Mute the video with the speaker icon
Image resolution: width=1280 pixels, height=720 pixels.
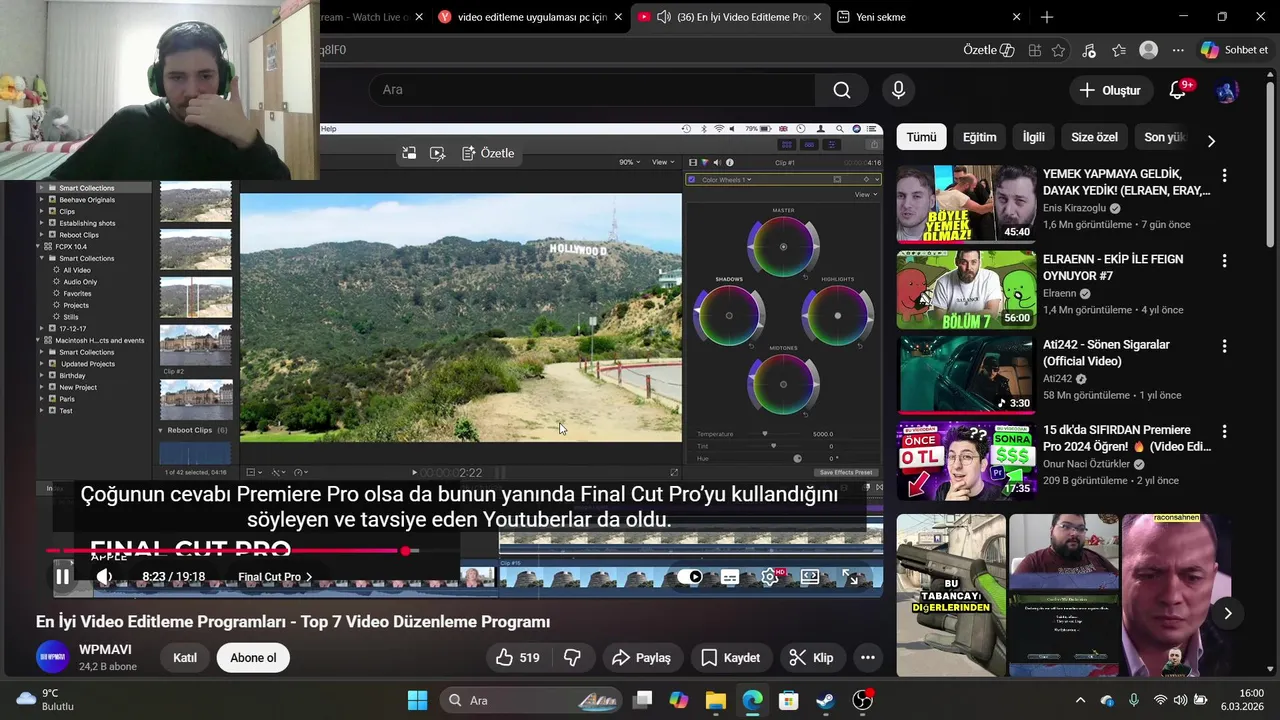pyautogui.click(x=104, y=577)
